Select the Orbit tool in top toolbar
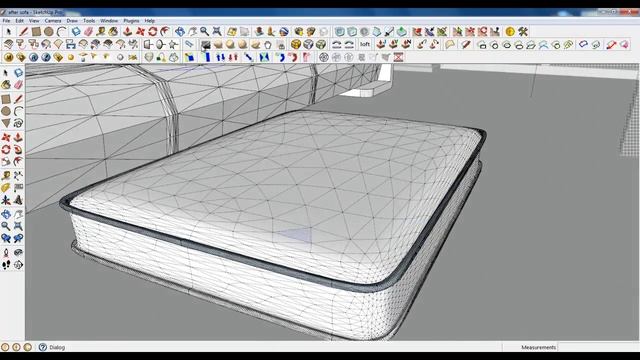This screenshot has width=640, height=360. pos(180,31)
